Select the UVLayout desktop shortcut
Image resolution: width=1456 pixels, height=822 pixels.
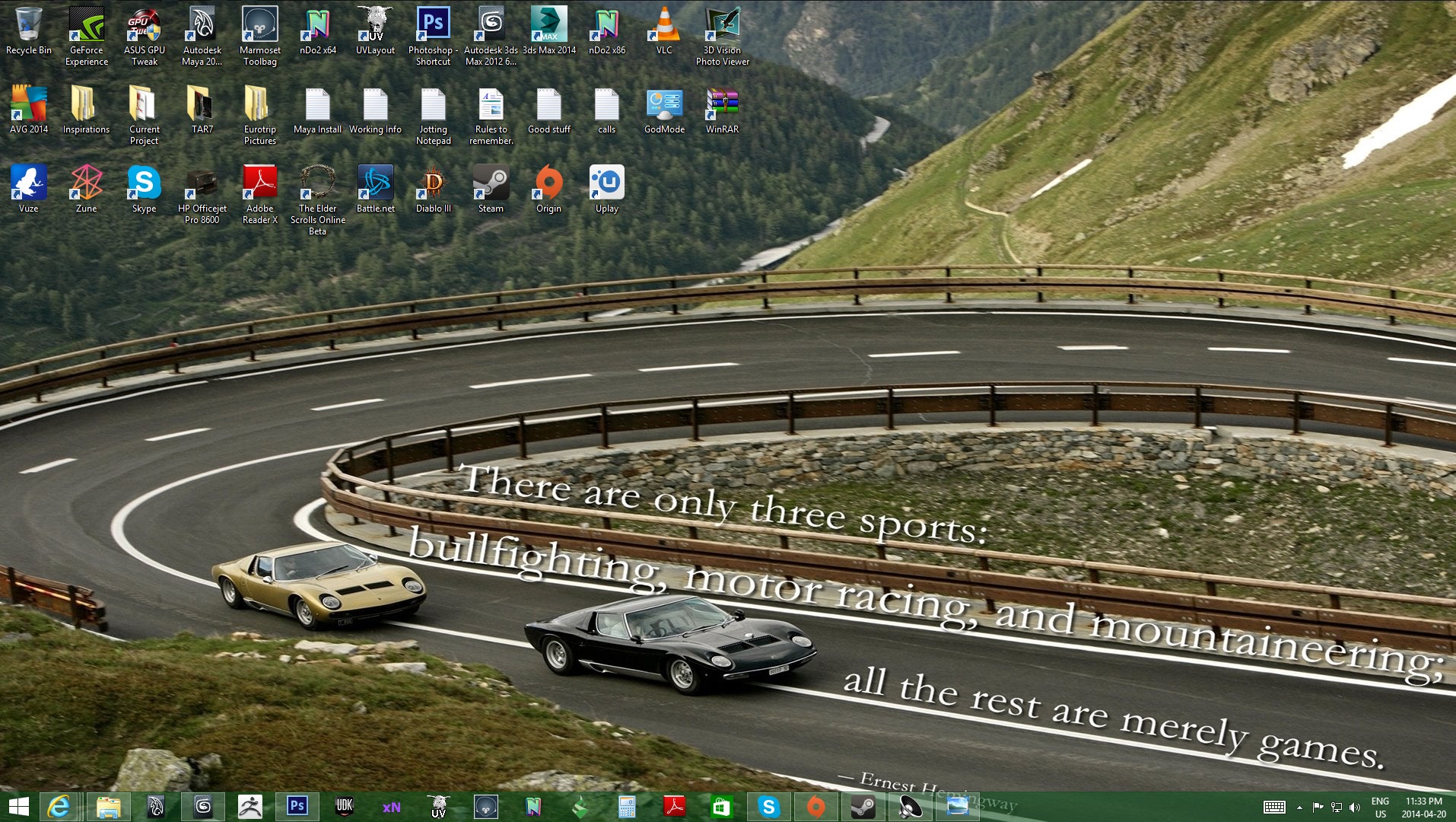point(376,32)
